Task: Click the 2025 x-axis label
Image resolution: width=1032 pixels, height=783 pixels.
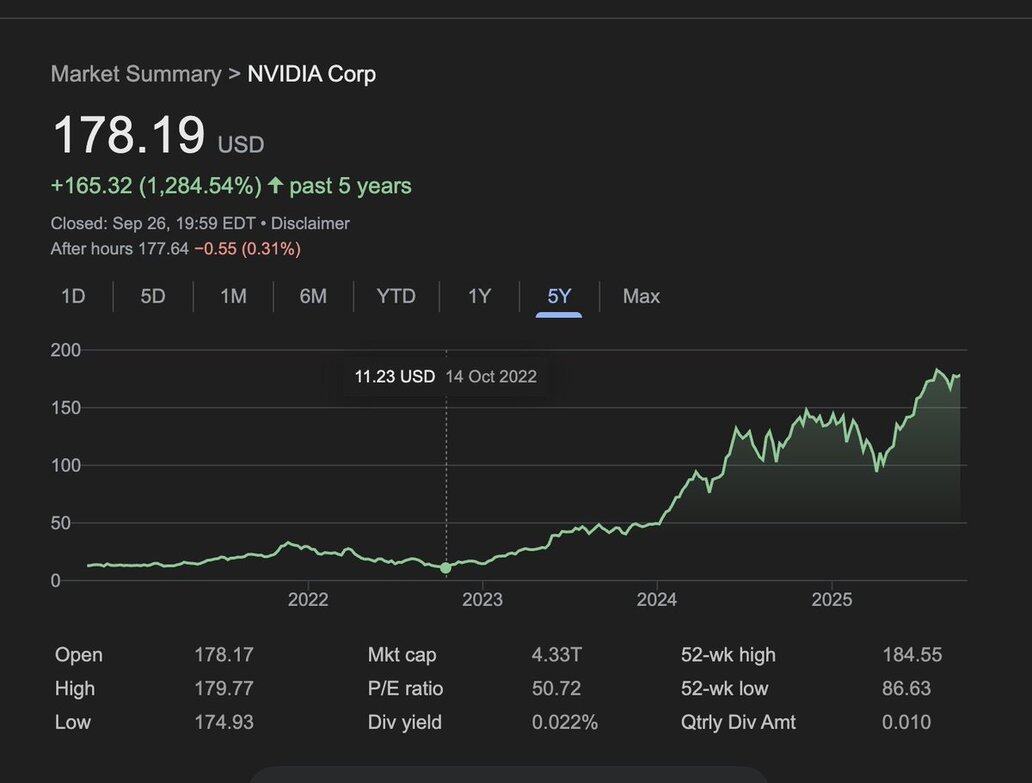Action: (832, 599)
